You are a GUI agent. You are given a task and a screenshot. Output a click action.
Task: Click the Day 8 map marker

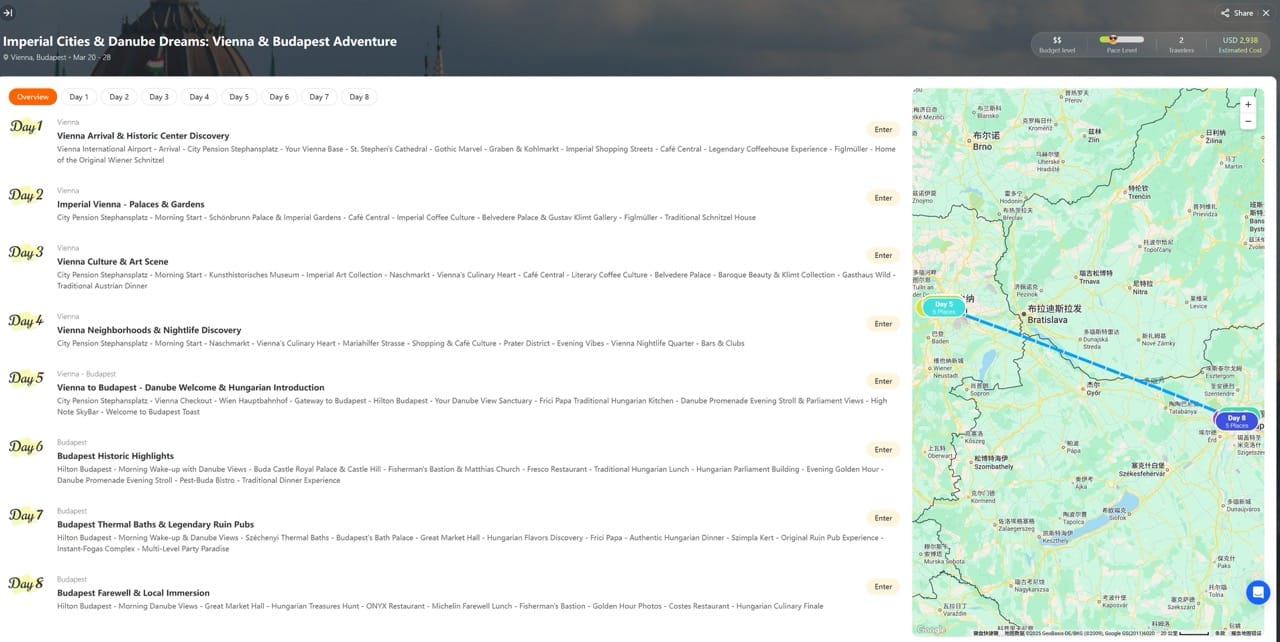tap(1236, 420)
